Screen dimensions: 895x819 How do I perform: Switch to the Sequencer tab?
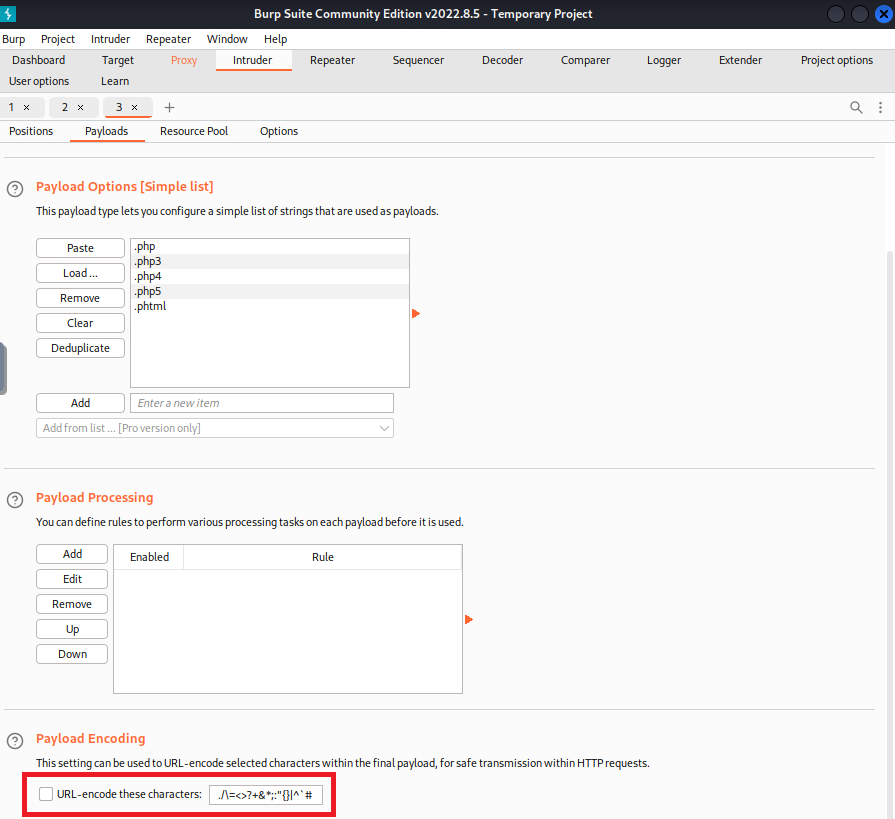coord(418,60)
